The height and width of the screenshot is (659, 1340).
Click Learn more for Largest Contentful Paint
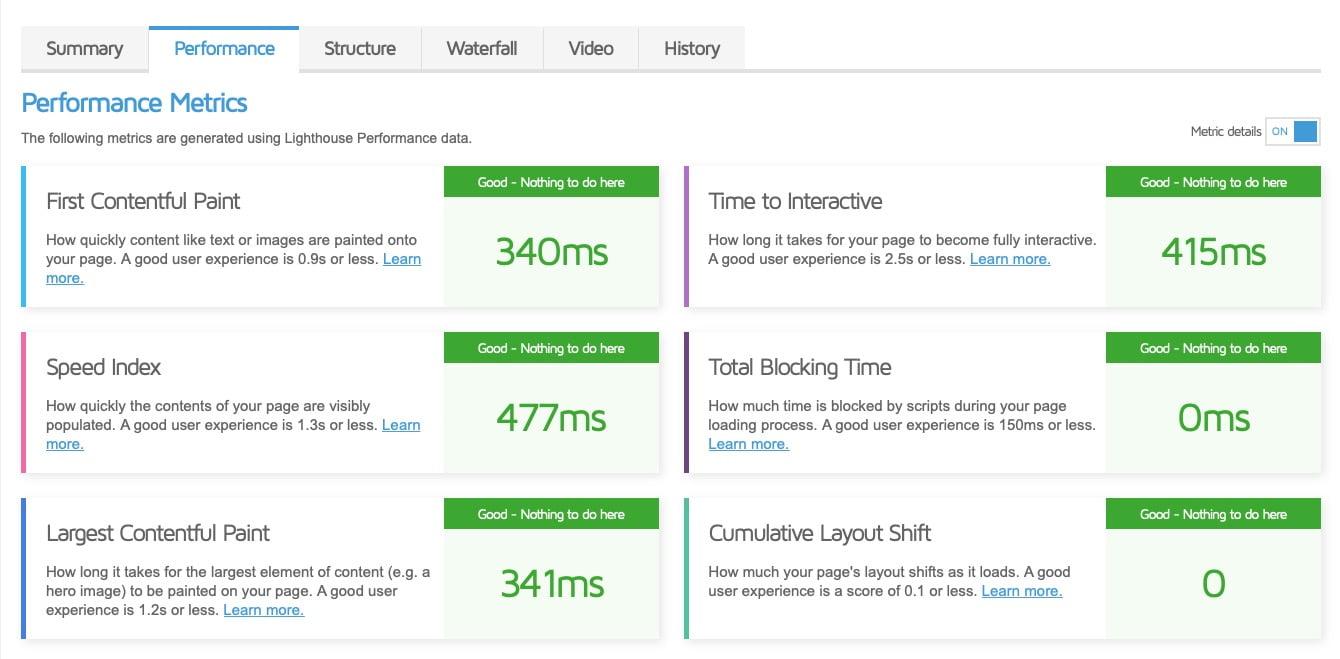[x=263, y=609]
